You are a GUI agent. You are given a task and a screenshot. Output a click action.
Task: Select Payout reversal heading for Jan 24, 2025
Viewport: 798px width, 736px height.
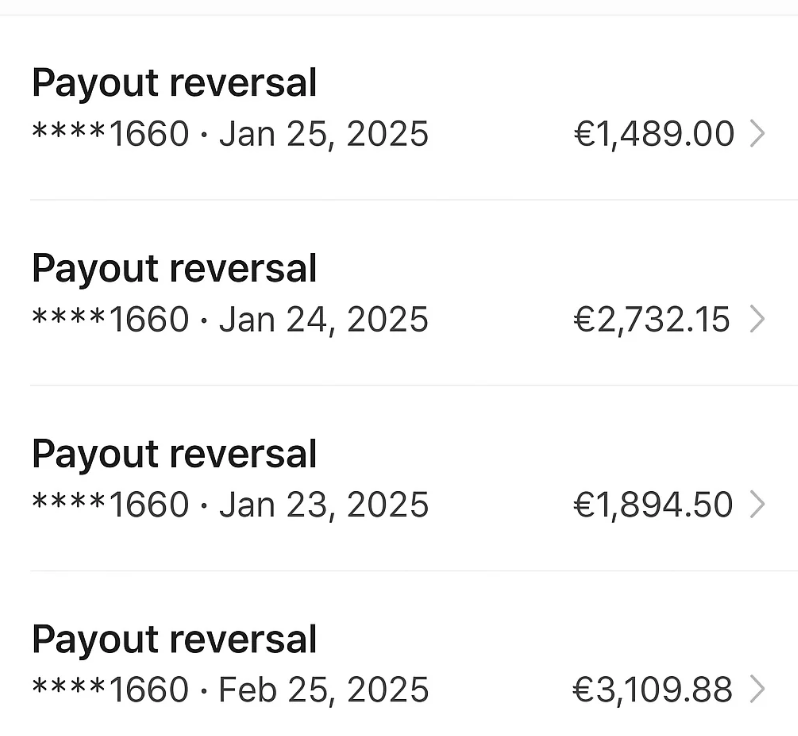click(x=174, y=268)
